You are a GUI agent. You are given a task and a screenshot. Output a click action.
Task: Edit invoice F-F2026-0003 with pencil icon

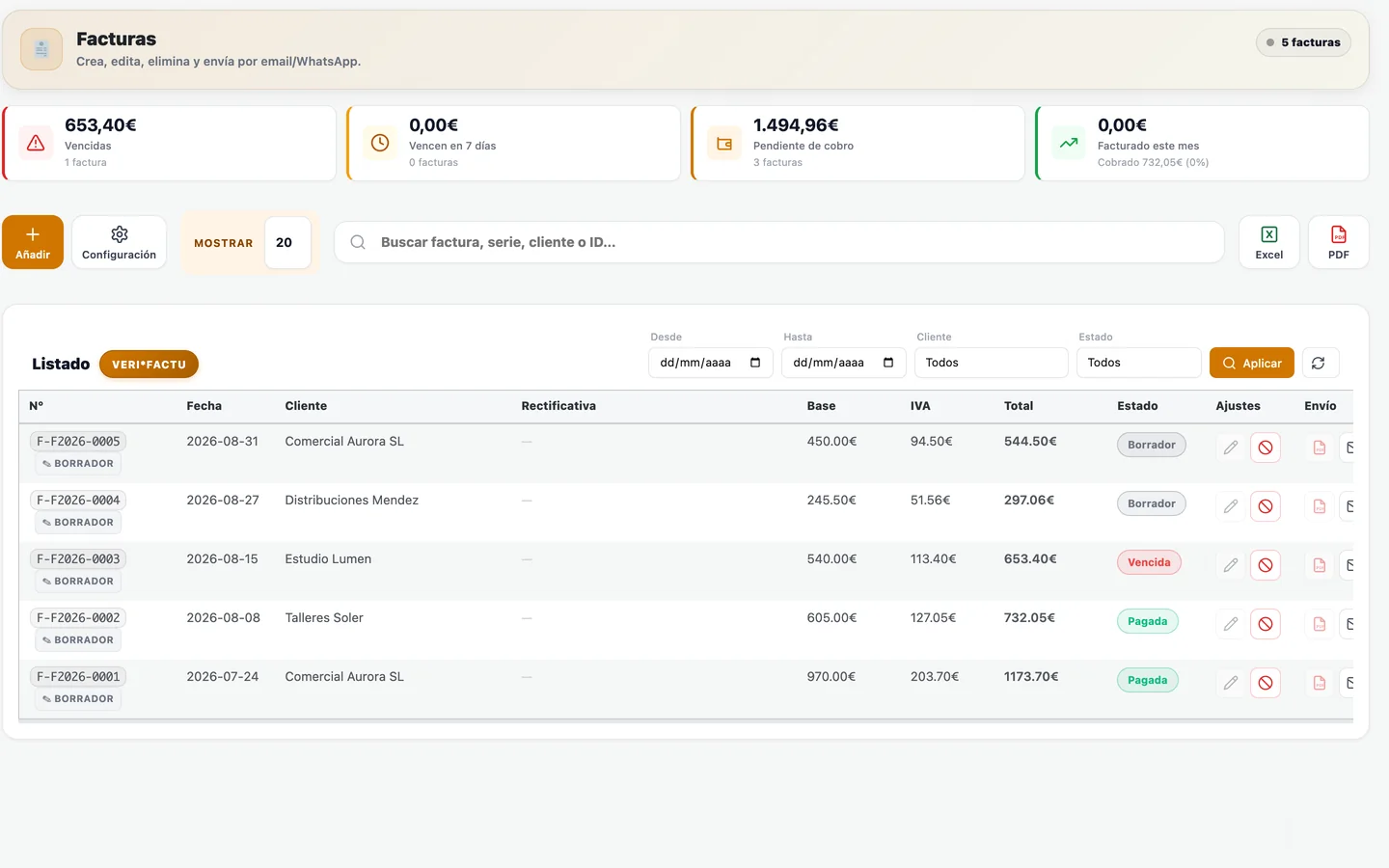1231,565
